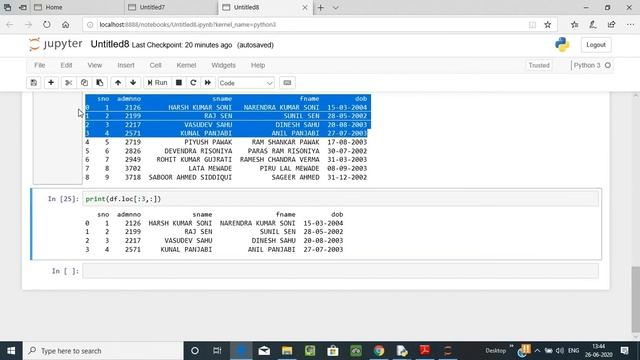Refresh the page with the reload icon
Image resolution: width=640 pixels, height=360 pixels.
47,25
